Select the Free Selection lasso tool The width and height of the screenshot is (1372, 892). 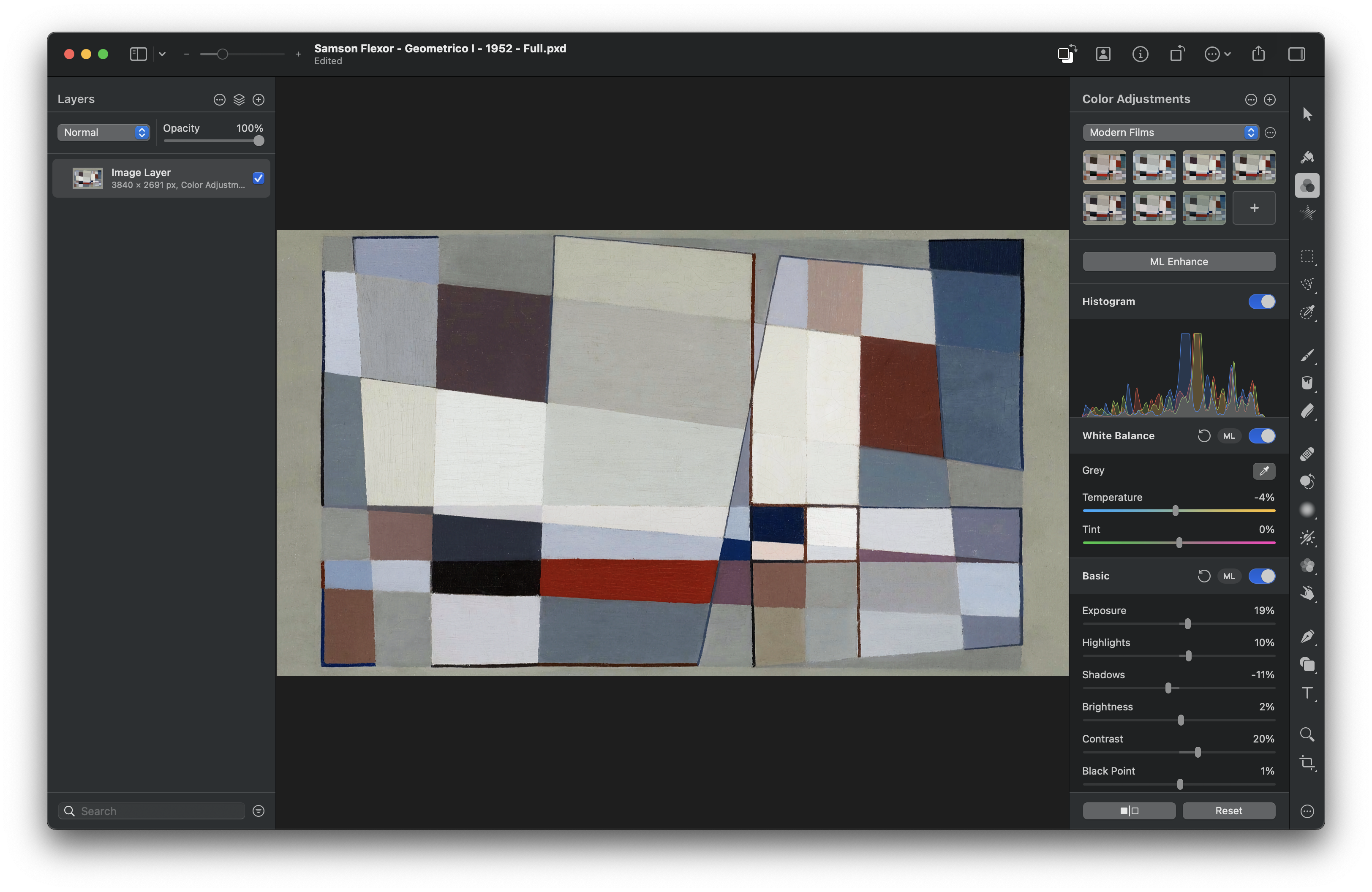1307,285
